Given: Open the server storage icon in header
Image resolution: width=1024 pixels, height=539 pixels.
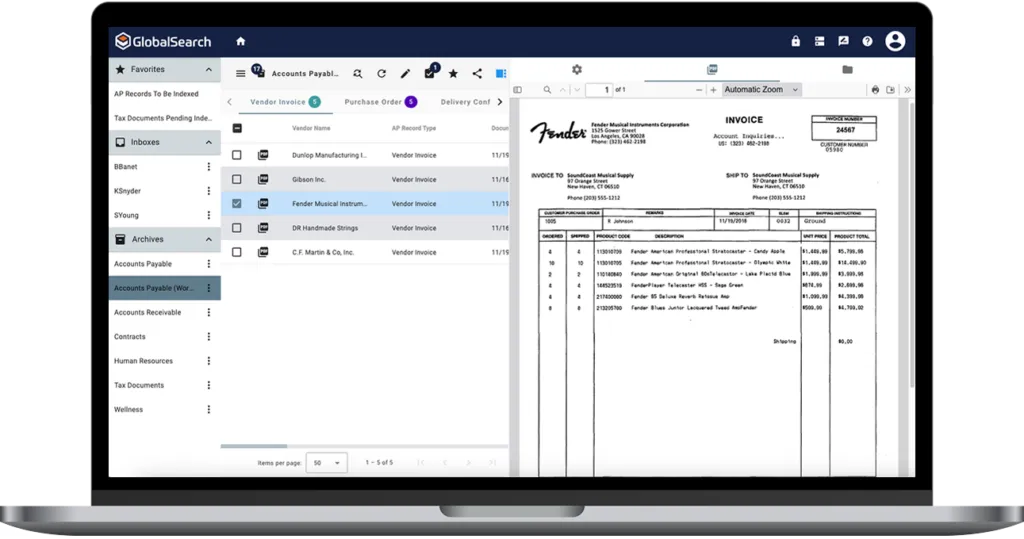Looking at the screenshot, I should 820,41.
